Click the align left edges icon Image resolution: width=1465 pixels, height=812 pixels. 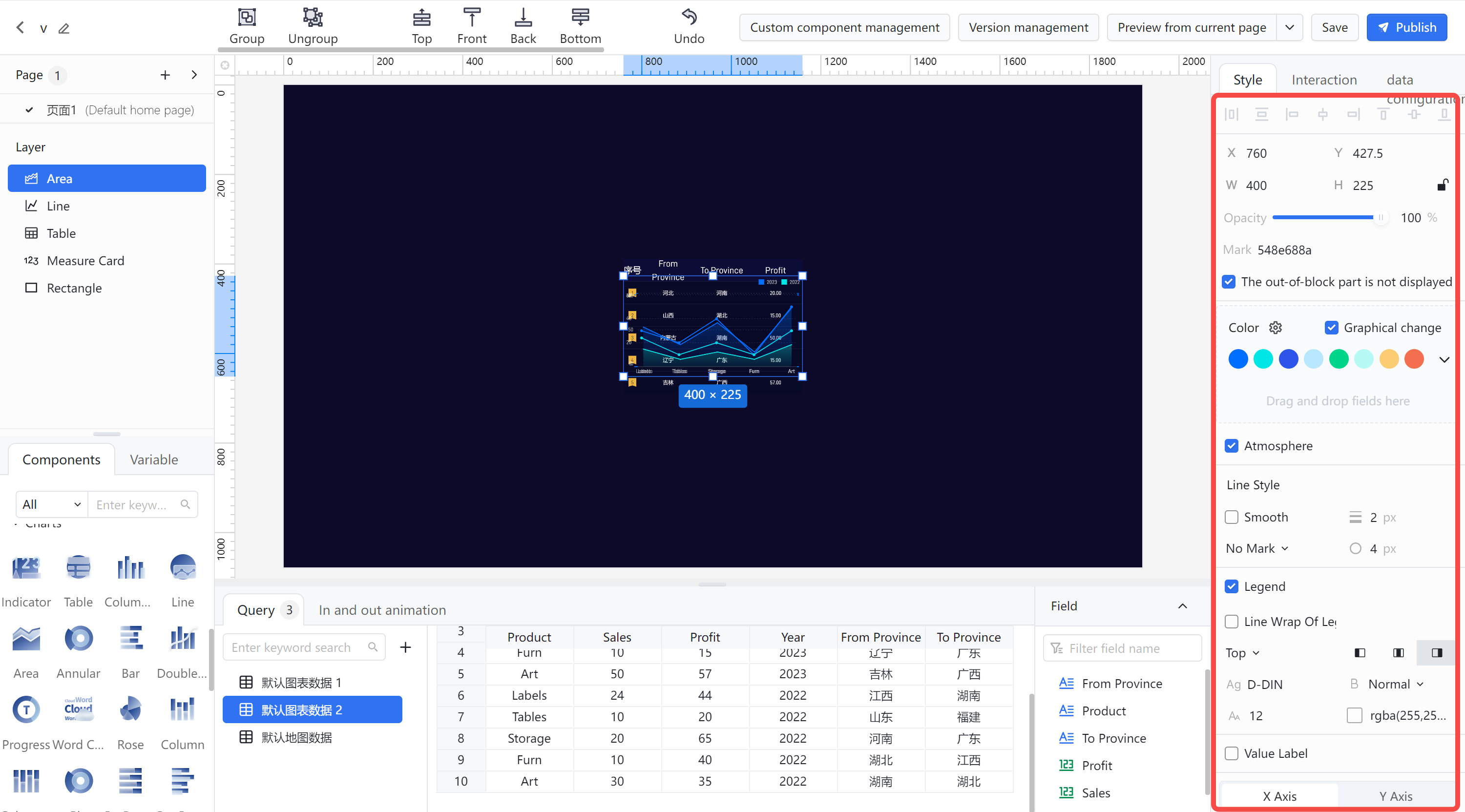pyautogui.click(x=1292, y=114)
